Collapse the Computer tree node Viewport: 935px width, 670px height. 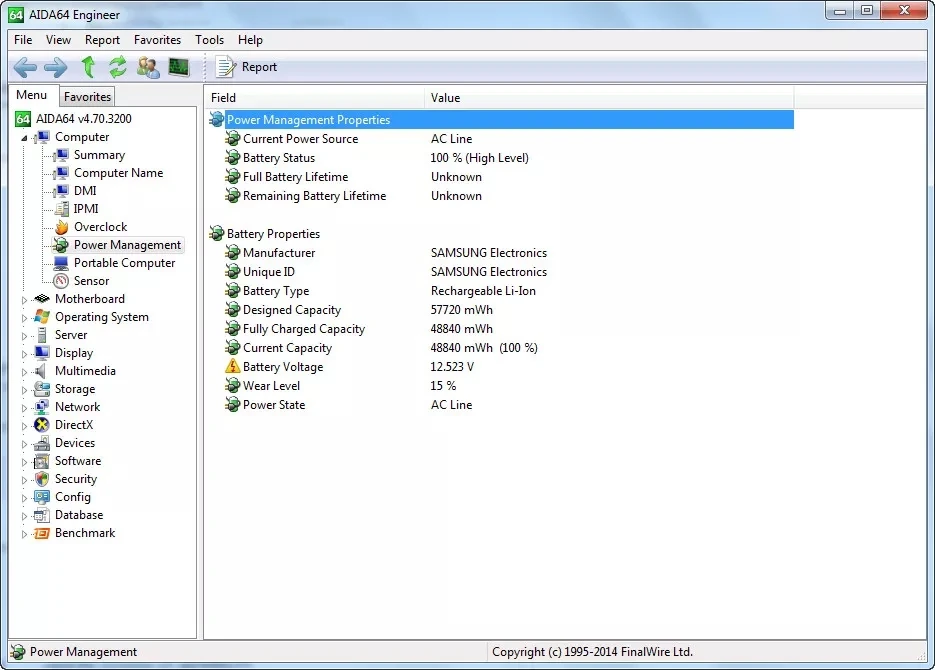tap(24, 138)
